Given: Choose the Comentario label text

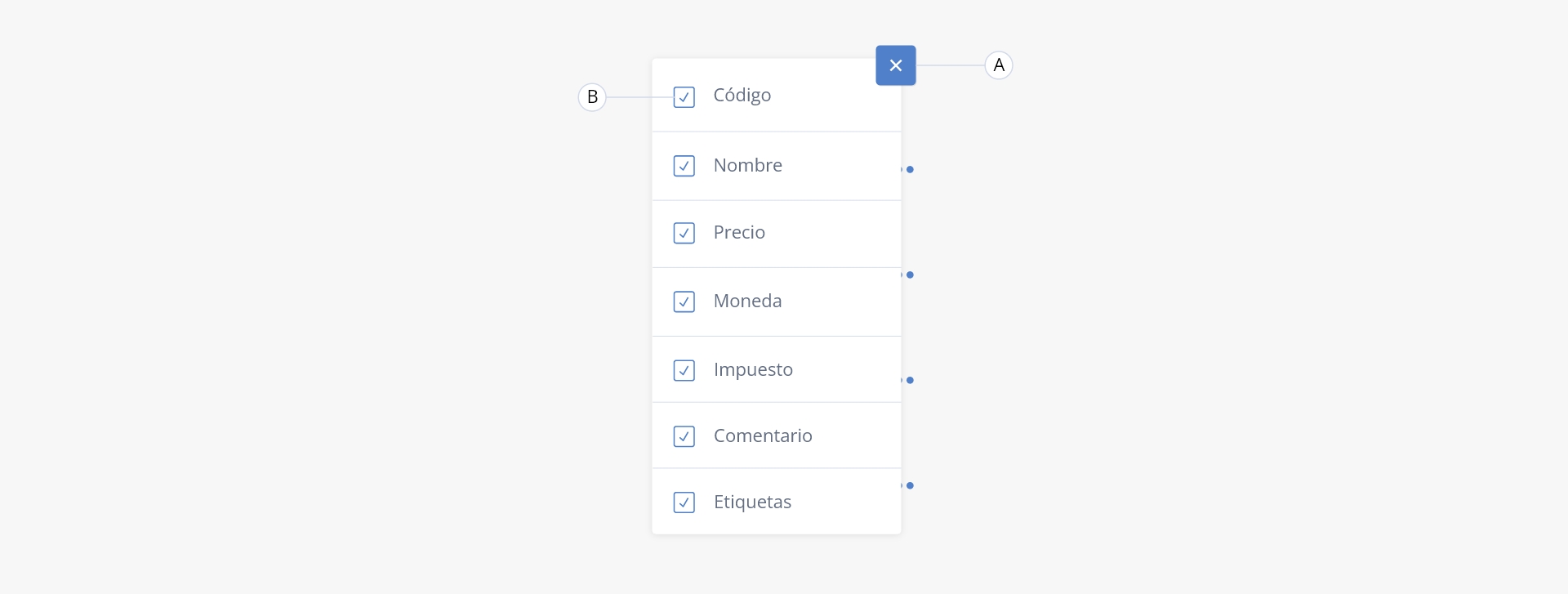Looking at the screenshot, I should (x=763, y=435).
